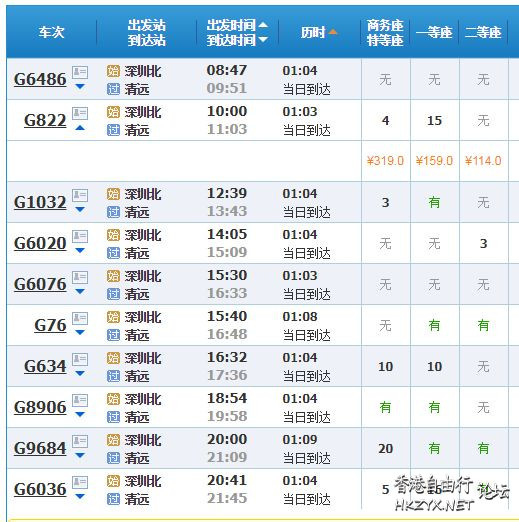519x522 pixels.
Task: Open ID card icon beside G6020
Action: 80,236
